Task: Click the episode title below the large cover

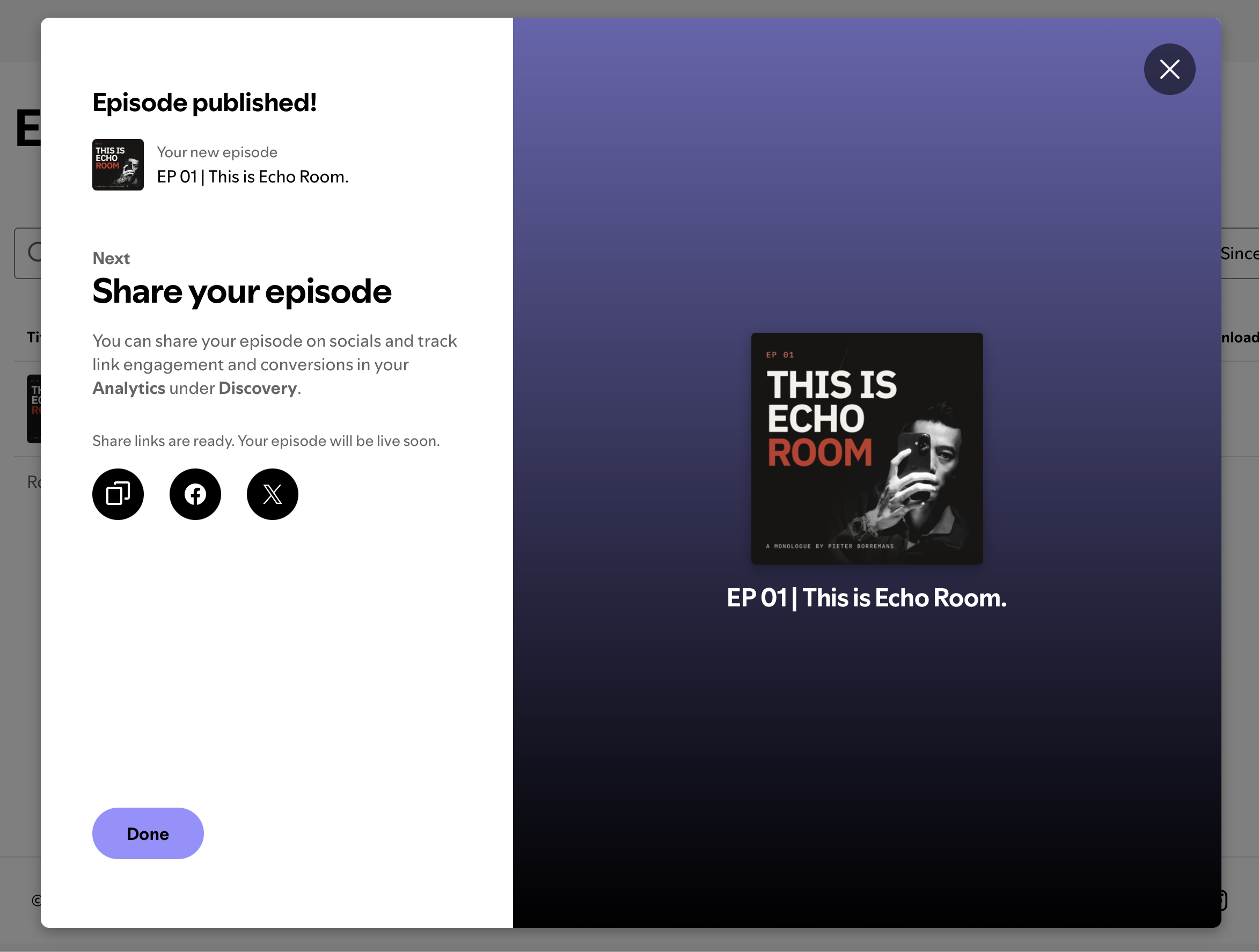Action: pos(867,598)
